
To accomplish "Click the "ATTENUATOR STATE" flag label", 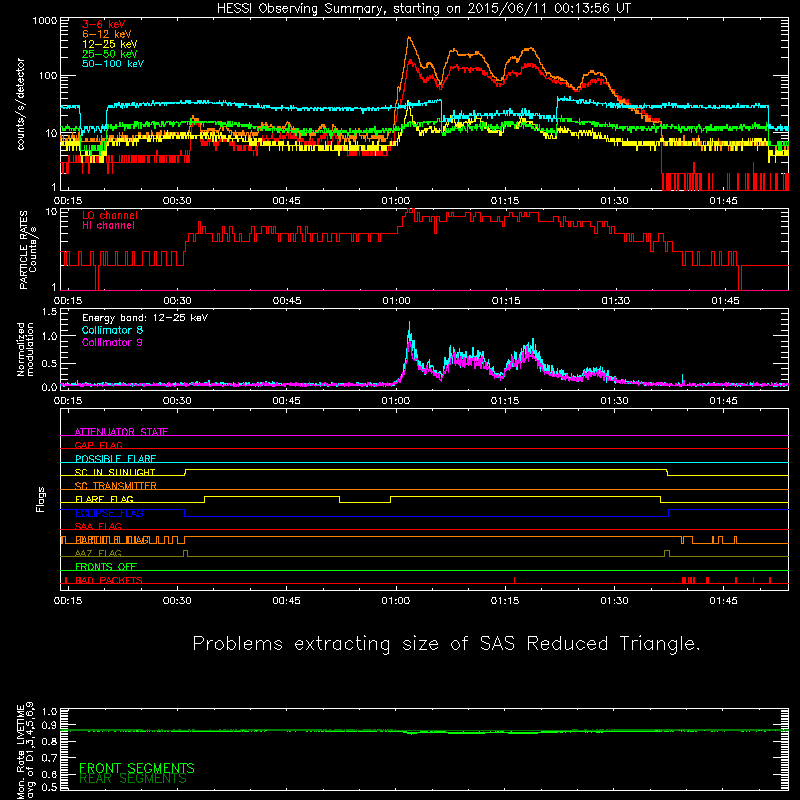I will [121, 432].
